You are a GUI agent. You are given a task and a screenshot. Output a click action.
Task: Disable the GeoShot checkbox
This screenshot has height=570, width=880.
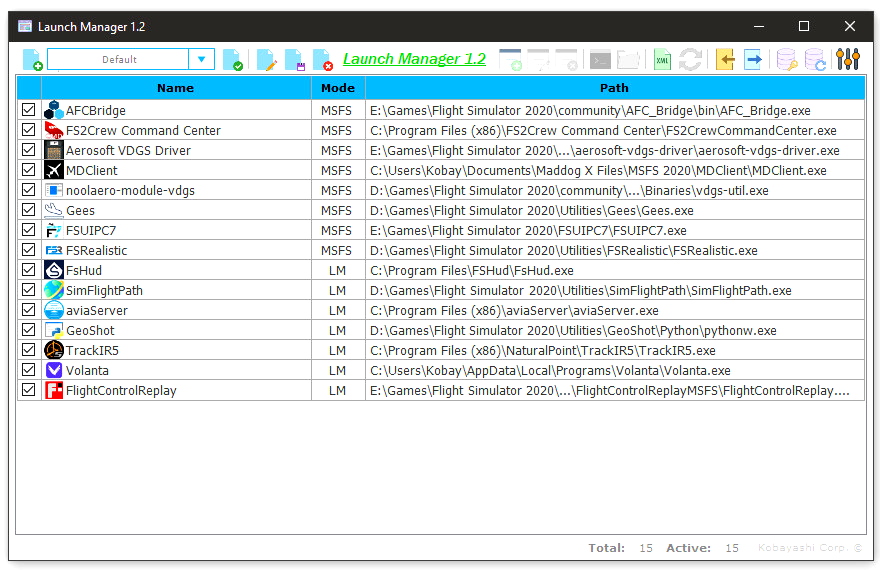29,330
